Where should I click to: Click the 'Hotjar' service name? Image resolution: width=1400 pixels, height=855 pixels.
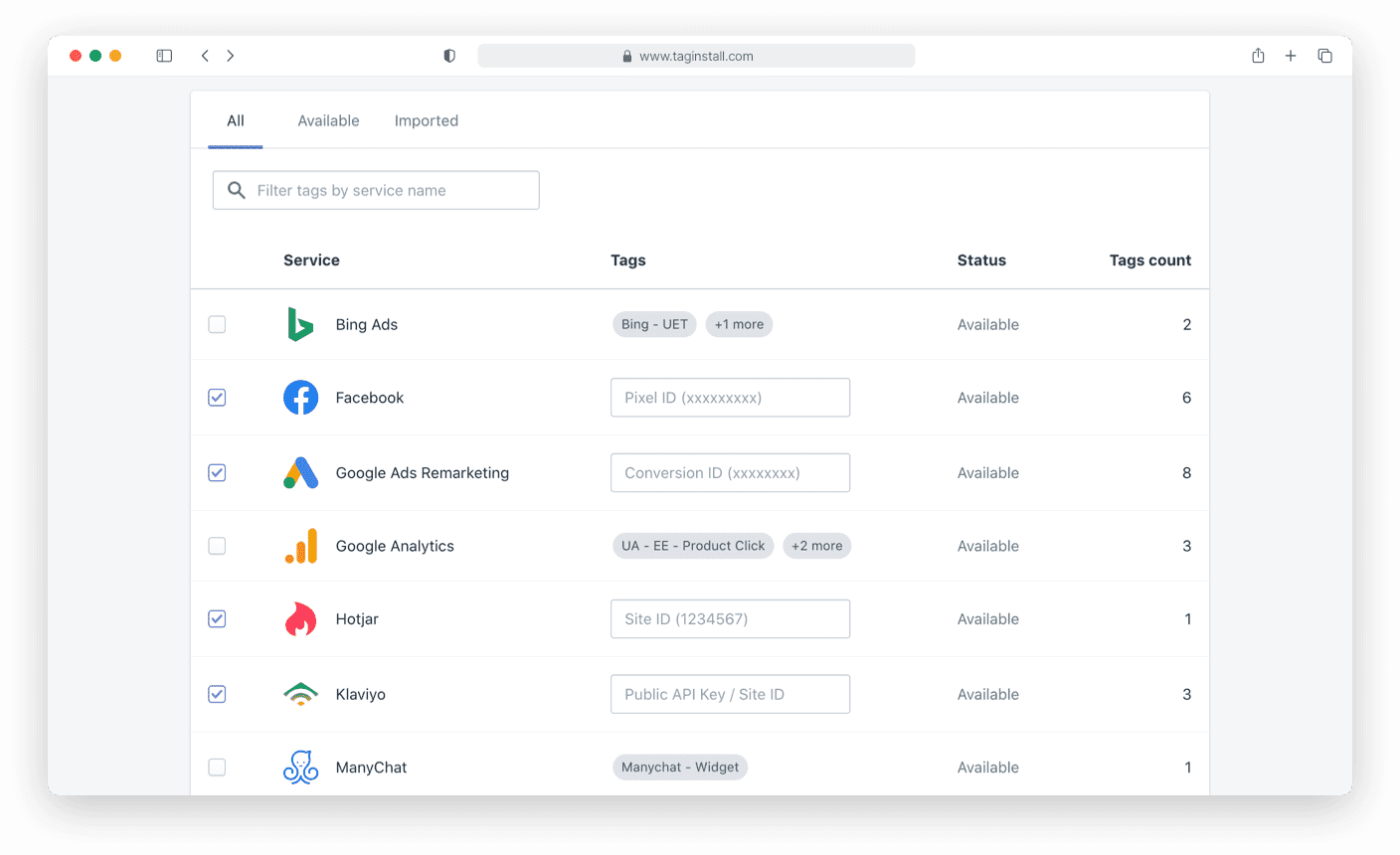357,619
